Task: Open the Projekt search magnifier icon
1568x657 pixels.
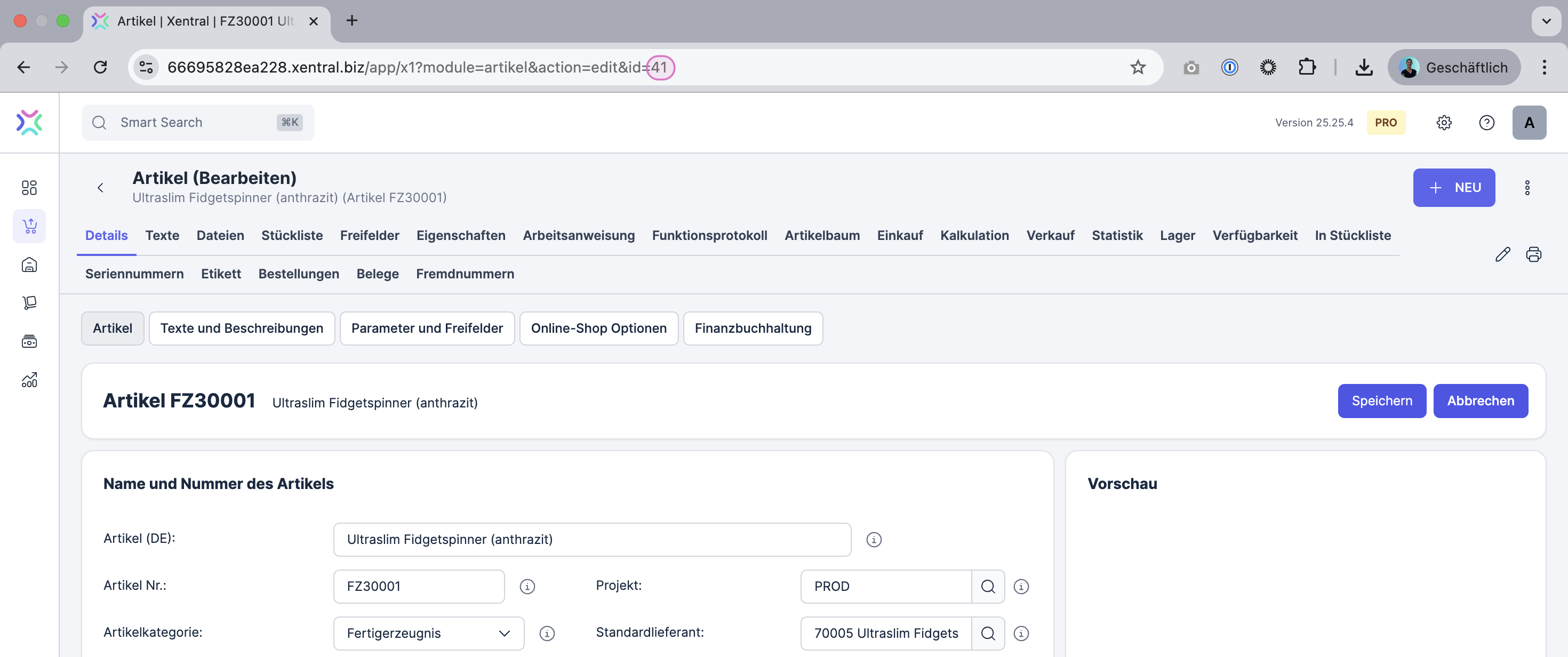Action: [988, 587]
